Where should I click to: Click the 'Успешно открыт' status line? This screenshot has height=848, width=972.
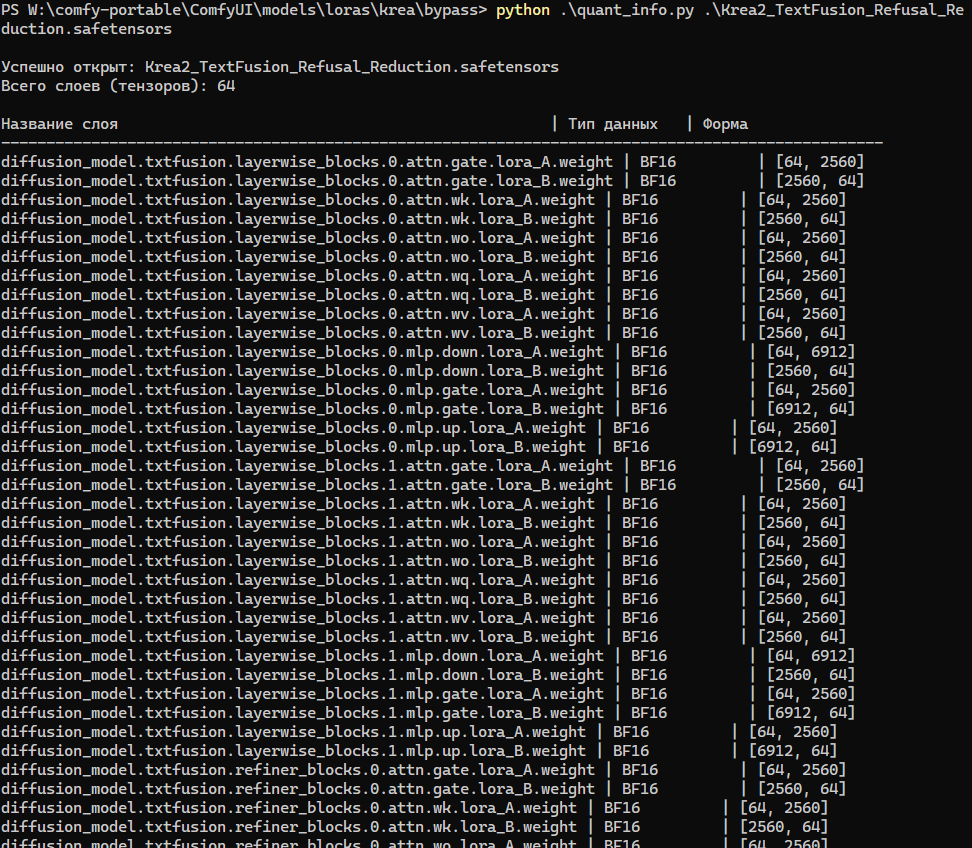(x=280, y=67)
